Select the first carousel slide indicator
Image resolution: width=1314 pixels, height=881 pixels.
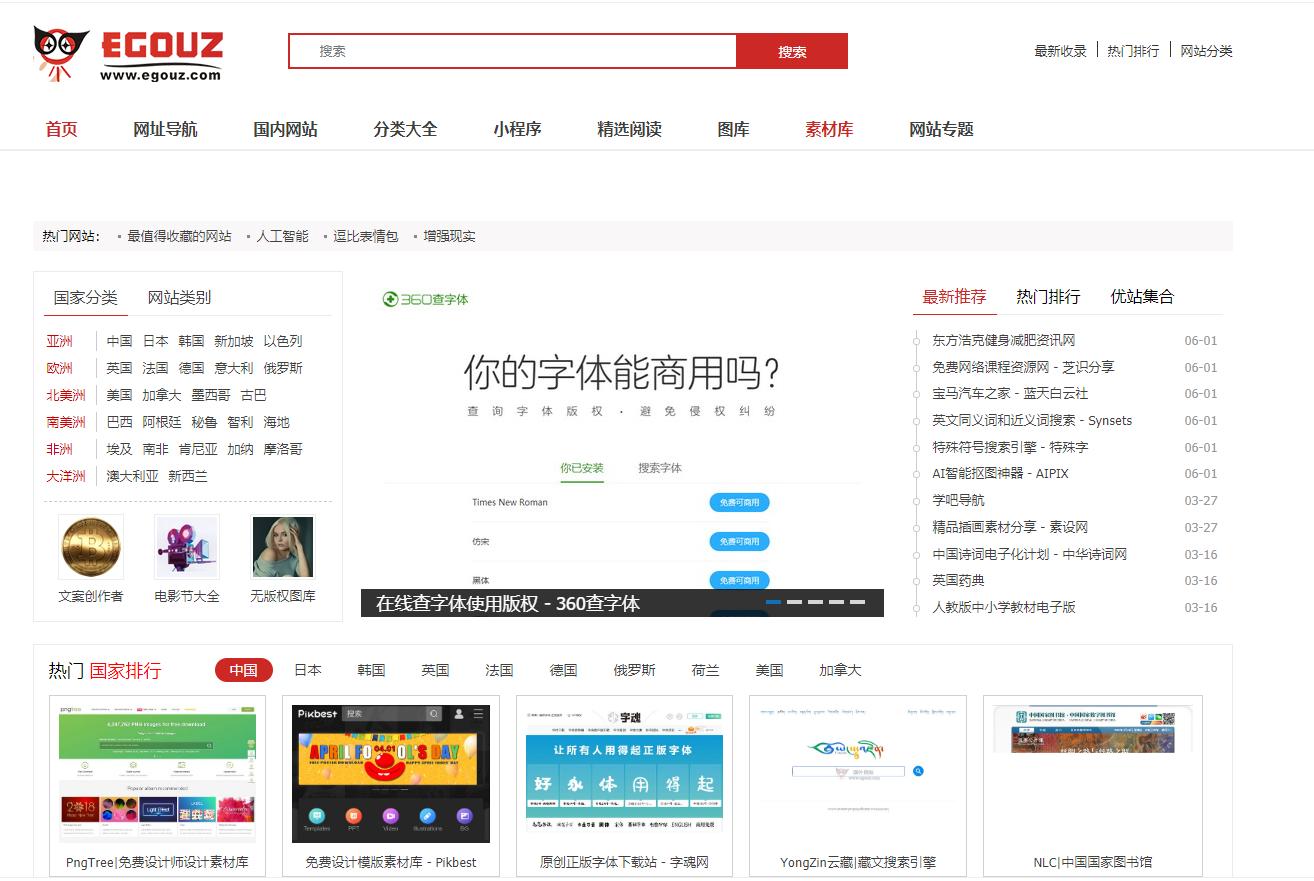click(773, 602)
